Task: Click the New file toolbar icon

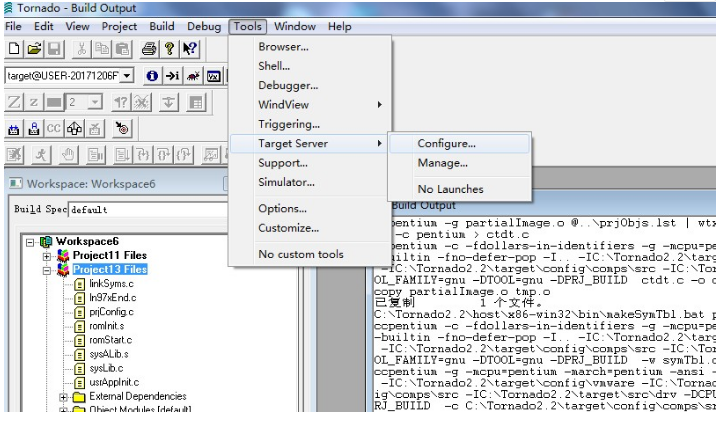Action: (14, 48)
